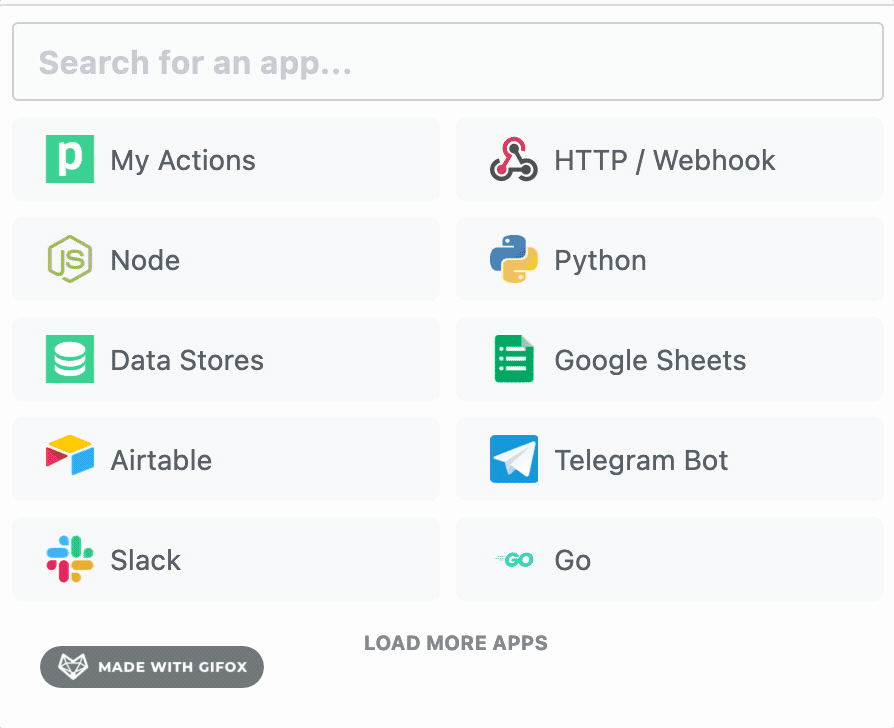Select the Node app label
The image size is (894, 728).
coord(145,261)
